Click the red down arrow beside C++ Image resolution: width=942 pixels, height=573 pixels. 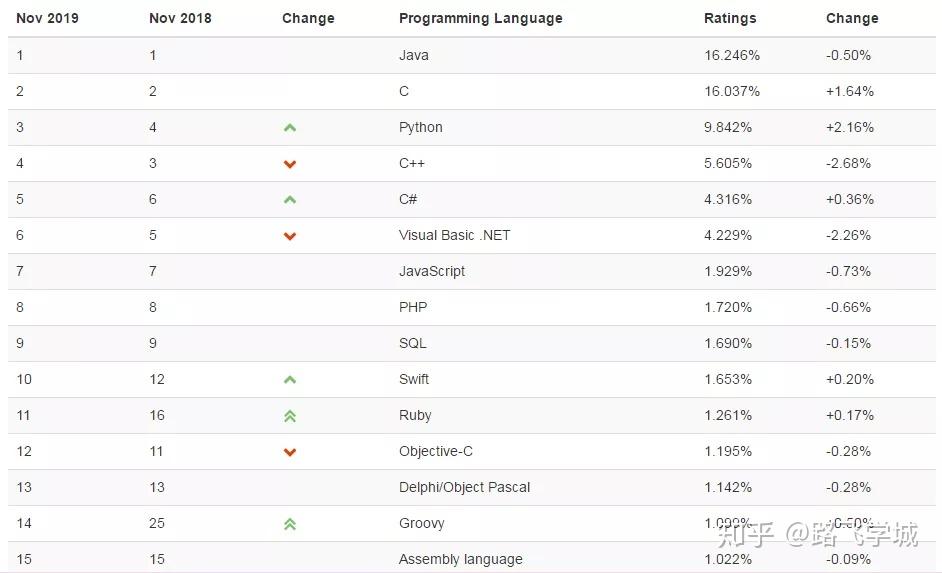coord(290,164)
